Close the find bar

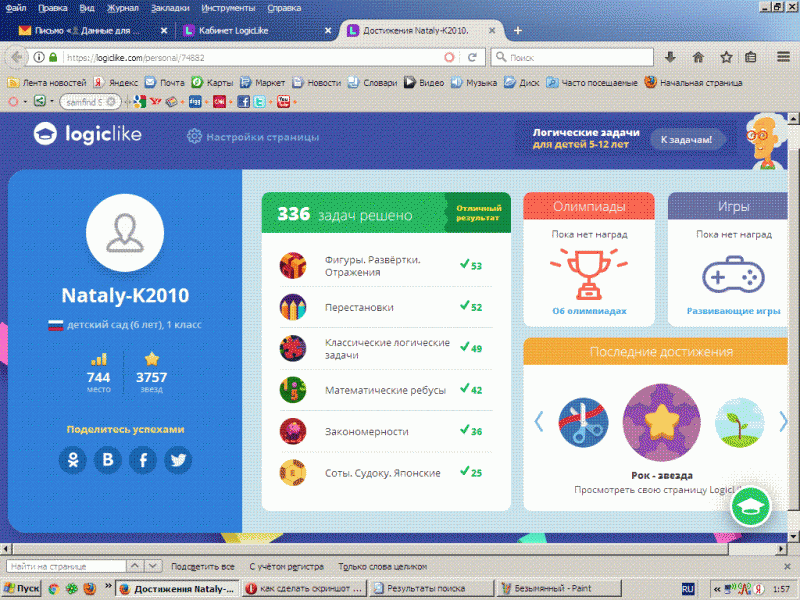787,566
